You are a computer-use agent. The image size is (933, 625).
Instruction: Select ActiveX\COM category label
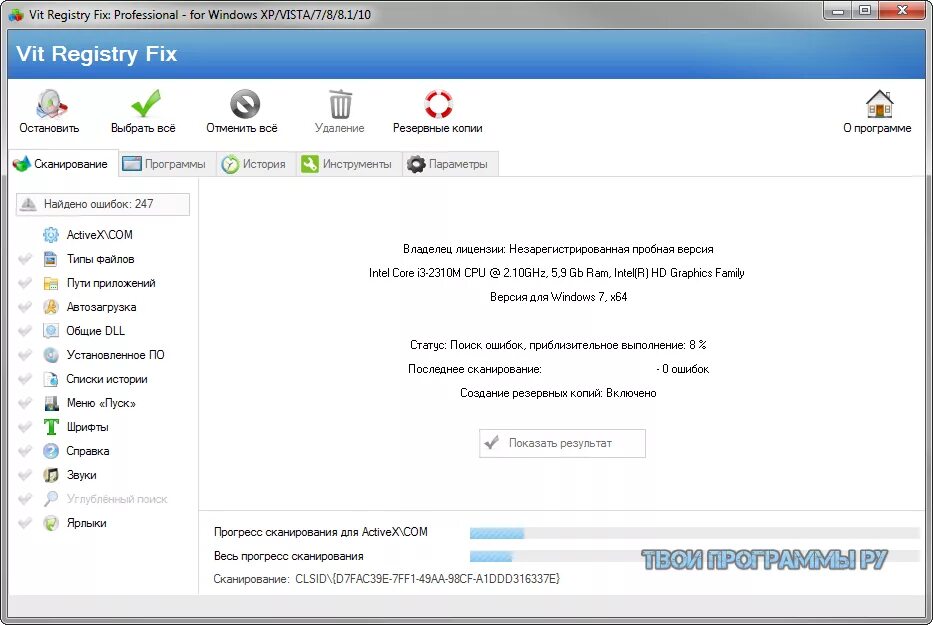coord(99,235)
